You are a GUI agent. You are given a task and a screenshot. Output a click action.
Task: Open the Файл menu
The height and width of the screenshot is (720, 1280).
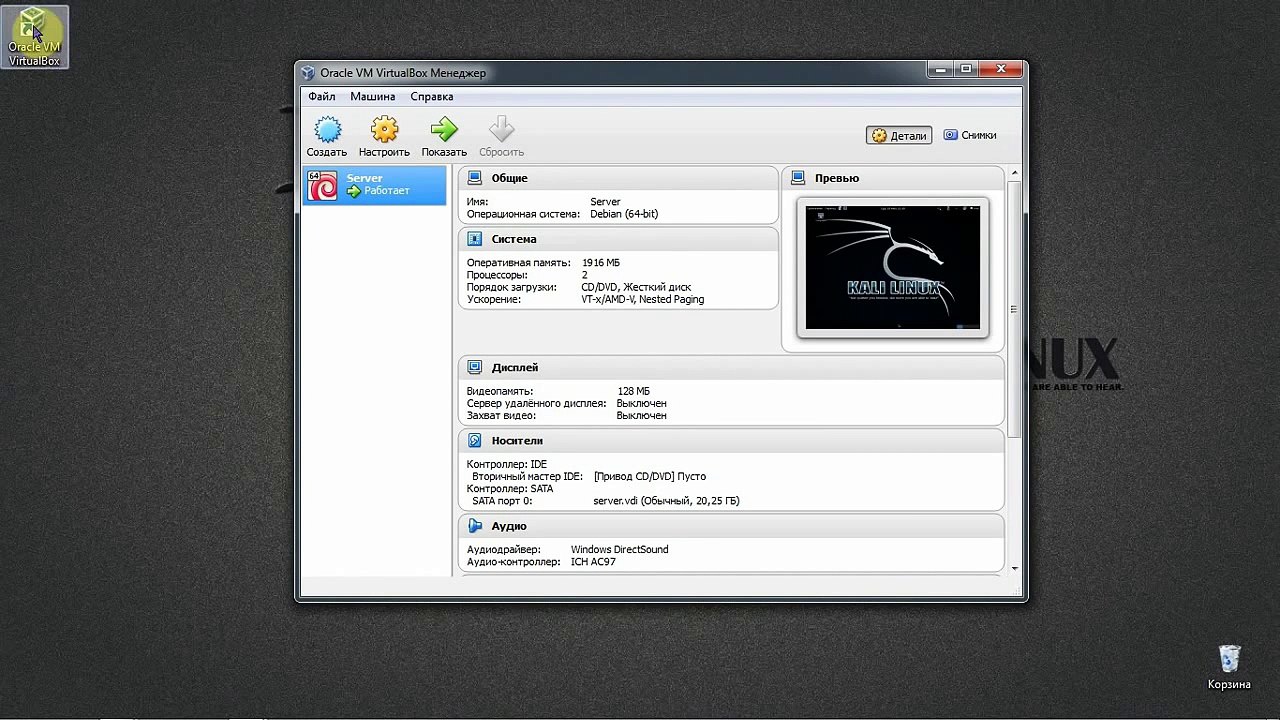click(x=322, y=97)
